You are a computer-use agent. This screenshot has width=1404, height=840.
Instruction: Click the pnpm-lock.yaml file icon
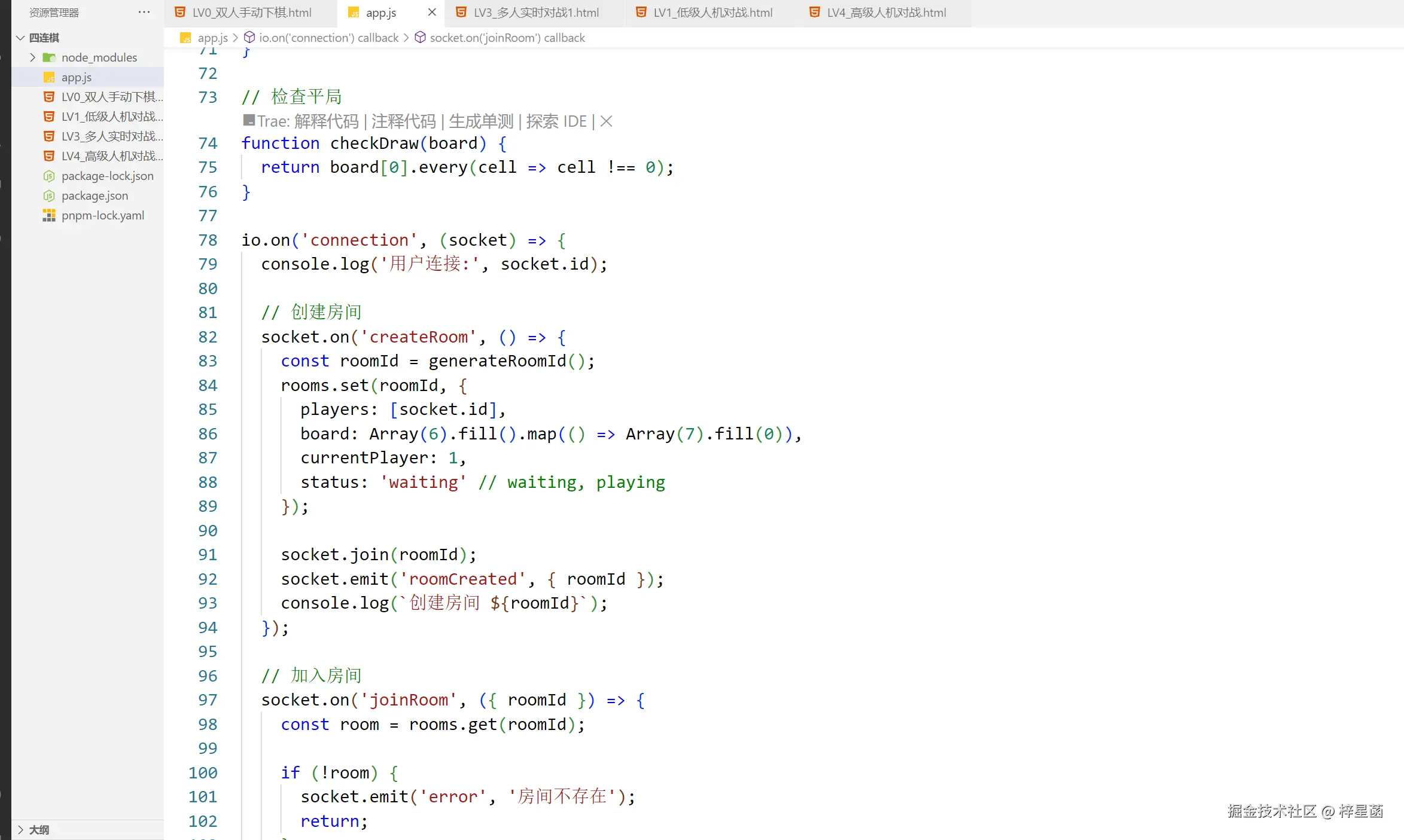point(49,215)
